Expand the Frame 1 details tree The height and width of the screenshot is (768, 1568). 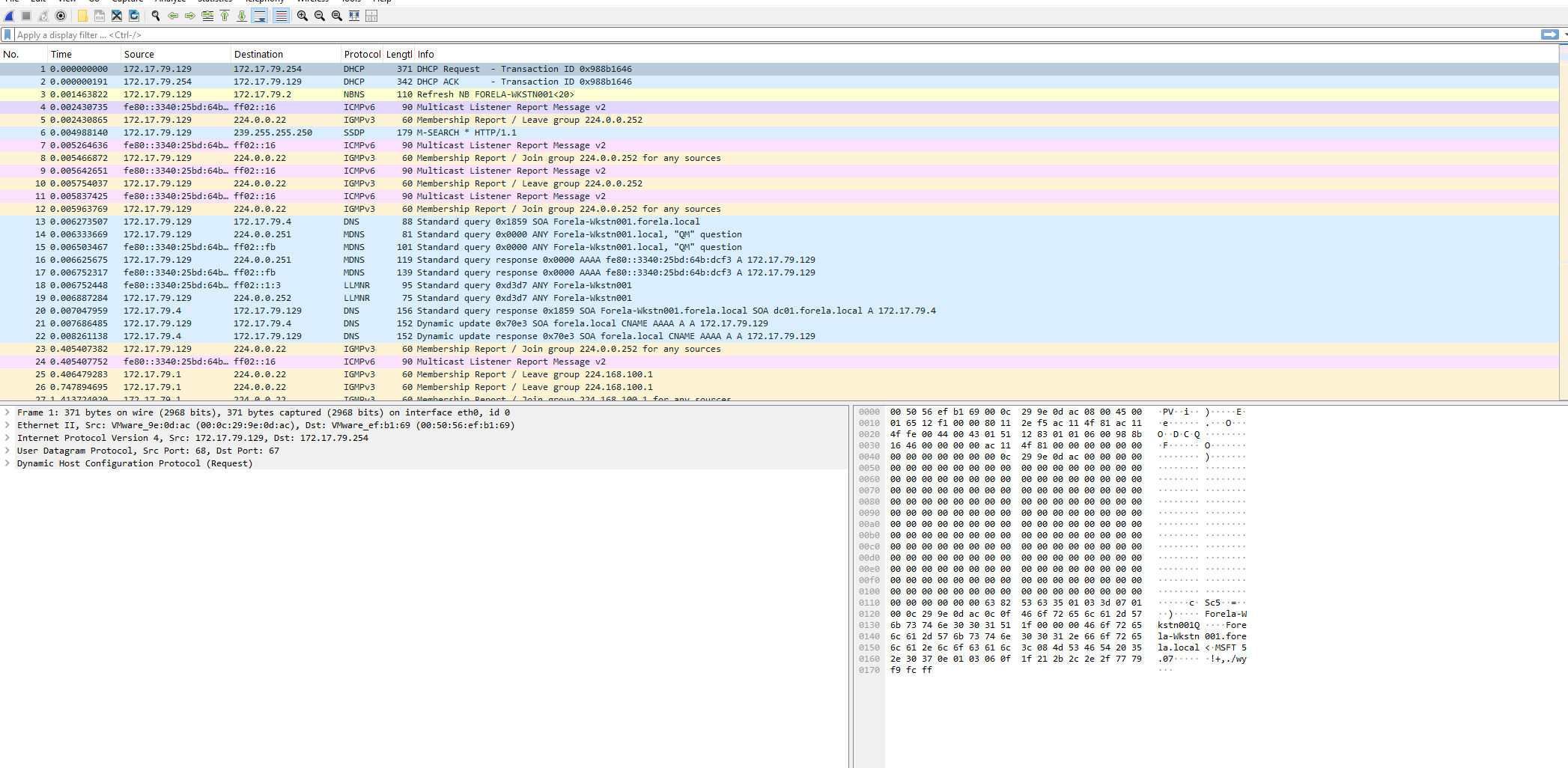(7, 412)
